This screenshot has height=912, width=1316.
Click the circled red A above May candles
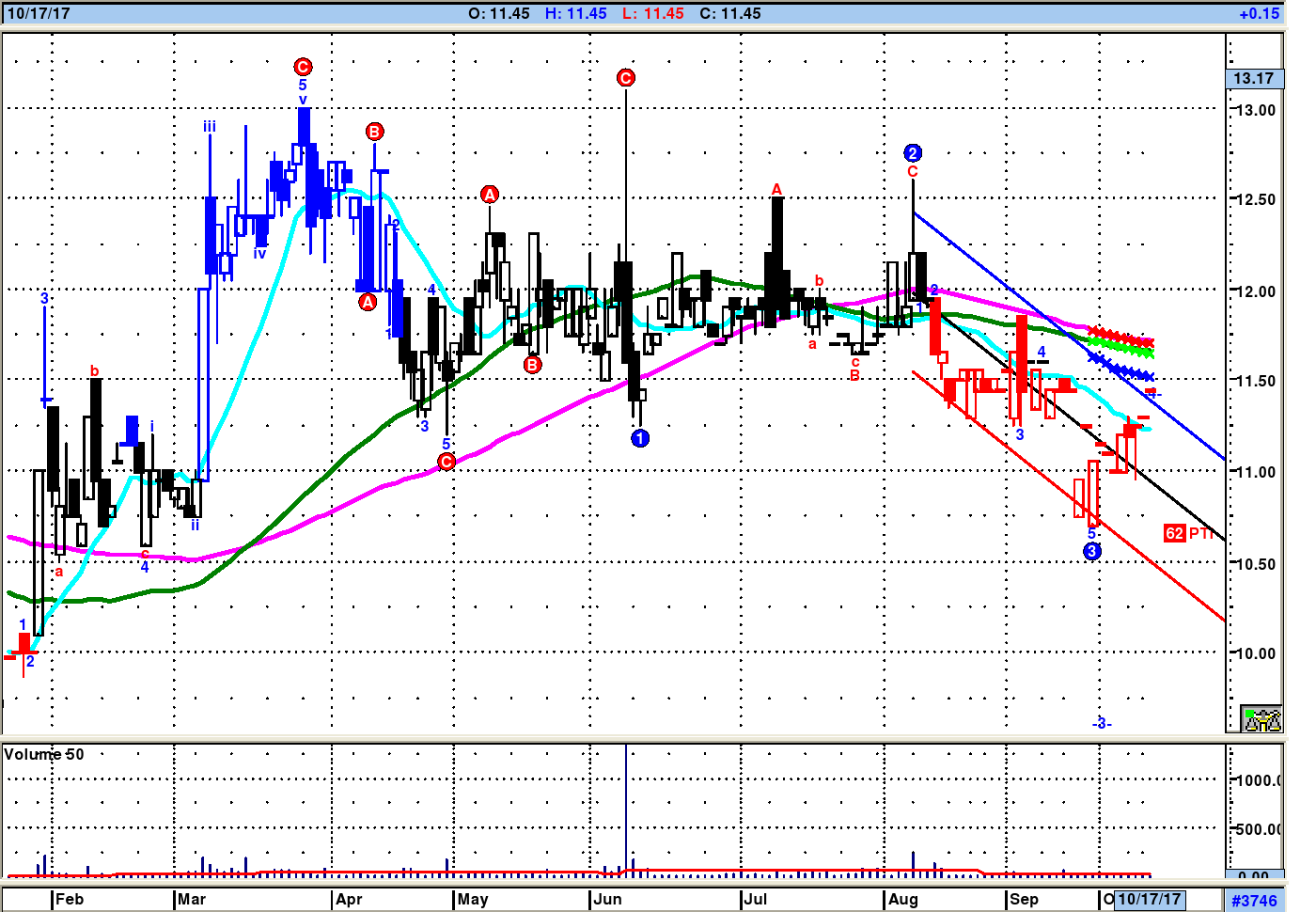tap(490, 195)
